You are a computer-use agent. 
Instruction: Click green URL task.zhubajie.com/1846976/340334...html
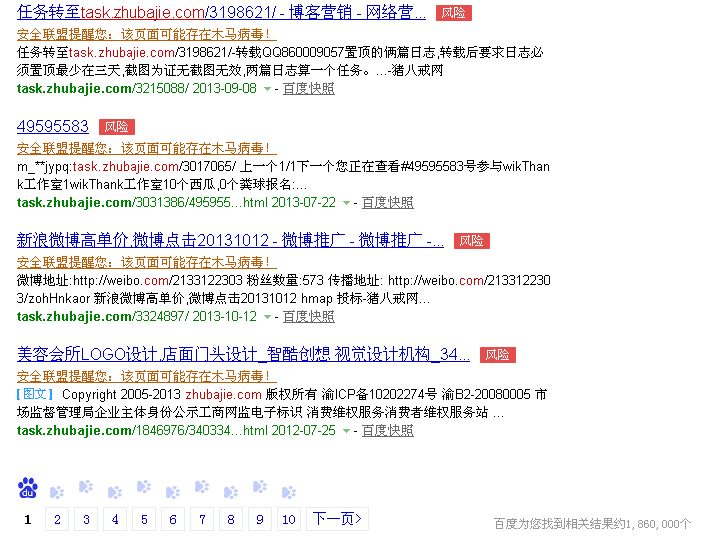click(x=142, y=431)
